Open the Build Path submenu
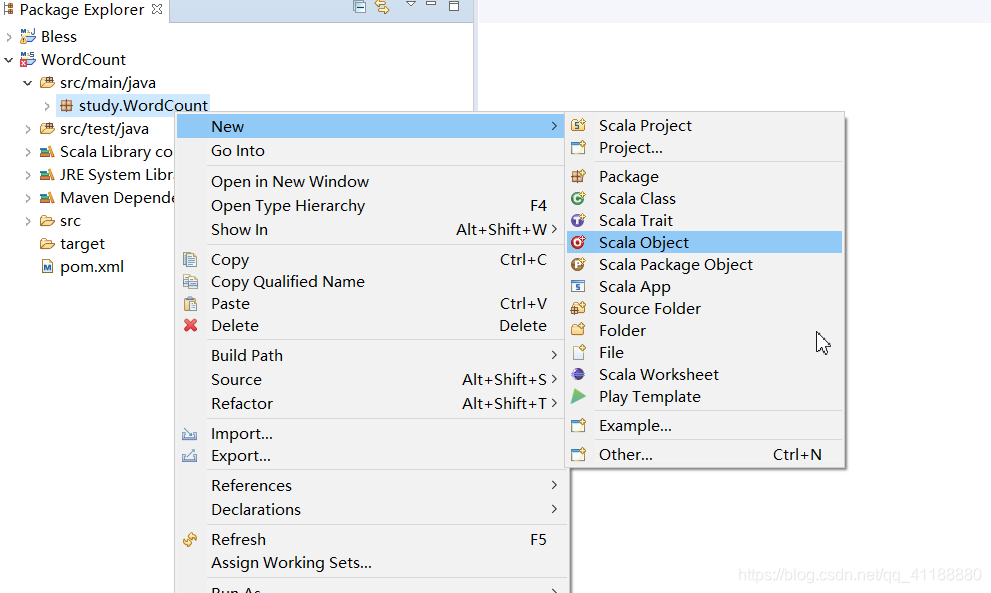991x593 pixels. 370,355
